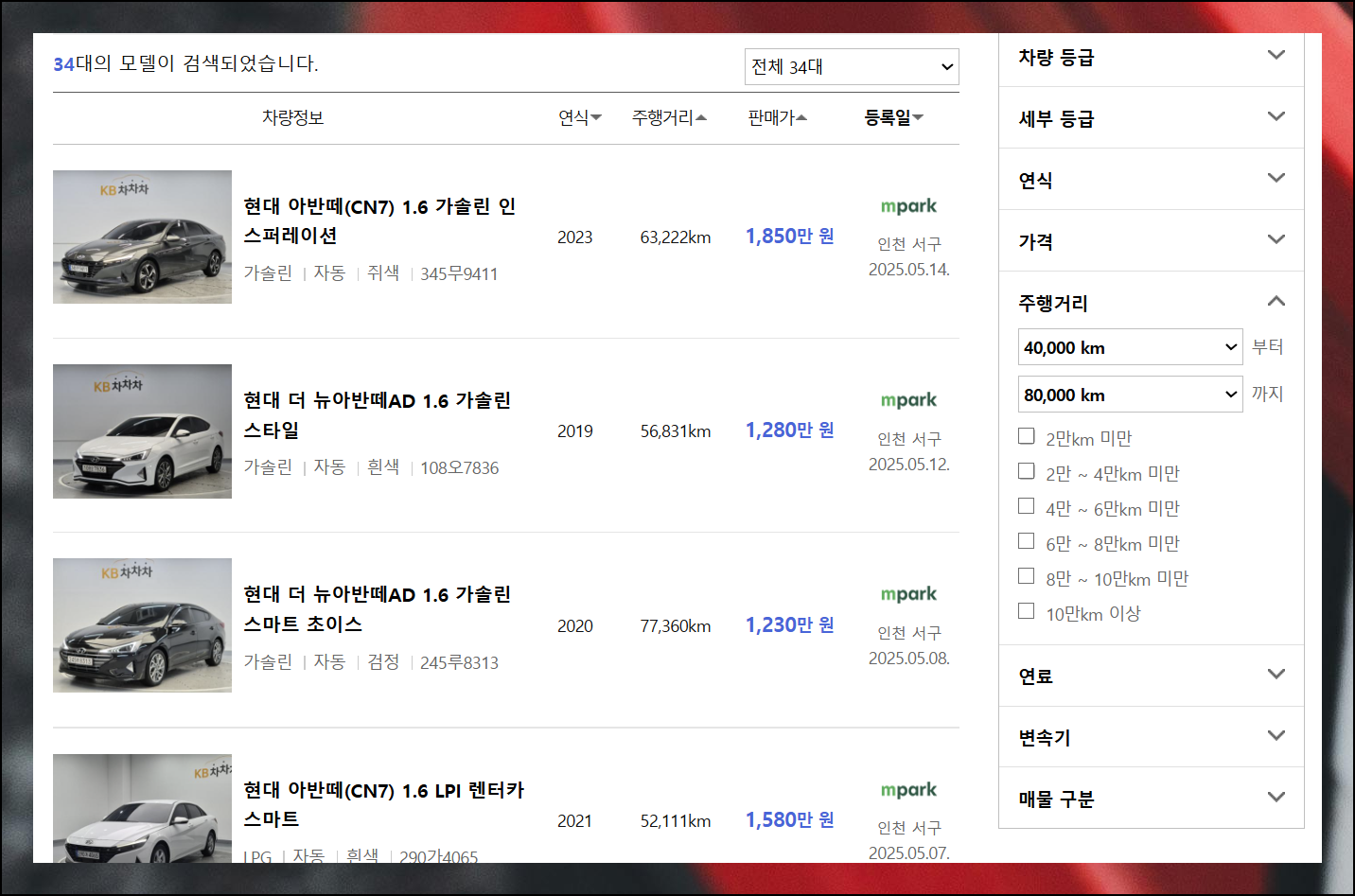1355x896 pixels.
Task: Check the 8만 ~ 10만km 미만 checkbox
Action: click(x=1026, y=576)
